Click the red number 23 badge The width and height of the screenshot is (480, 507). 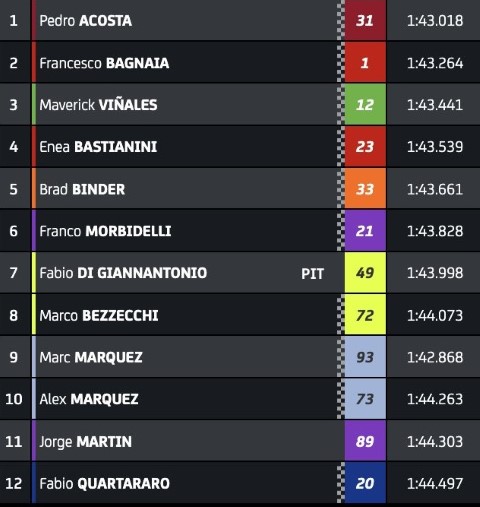pos(365,147)
